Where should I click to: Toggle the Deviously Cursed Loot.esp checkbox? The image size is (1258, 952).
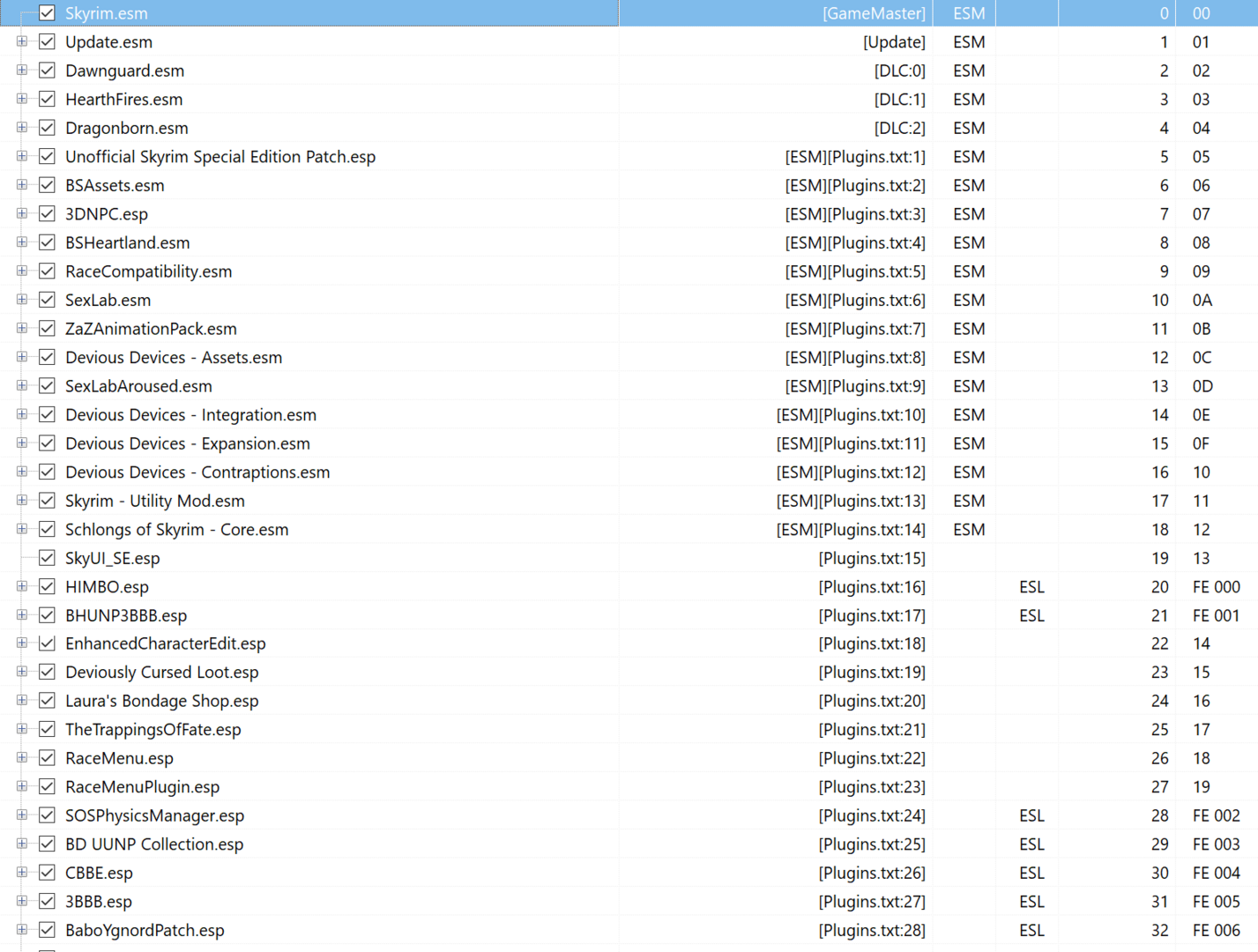(x=48, y=672)
